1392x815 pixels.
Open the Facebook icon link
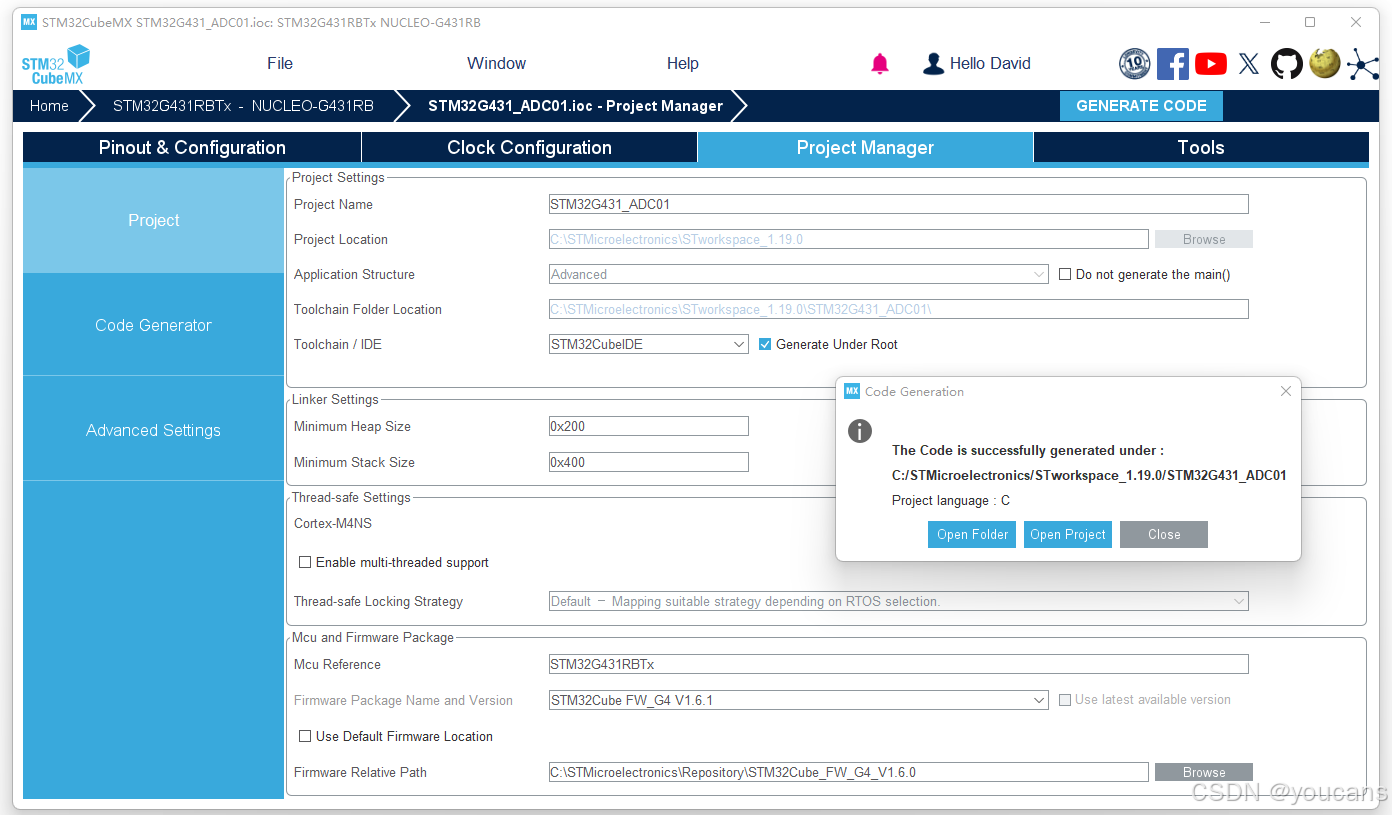[1173, 64]
